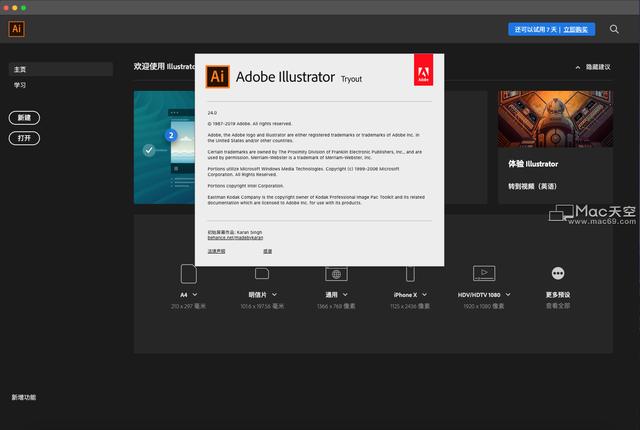The height and width of the screenshot is (430, 640).
Task: Click the 还可以试用7天 trial text in the banner
Action: [535, 29]
